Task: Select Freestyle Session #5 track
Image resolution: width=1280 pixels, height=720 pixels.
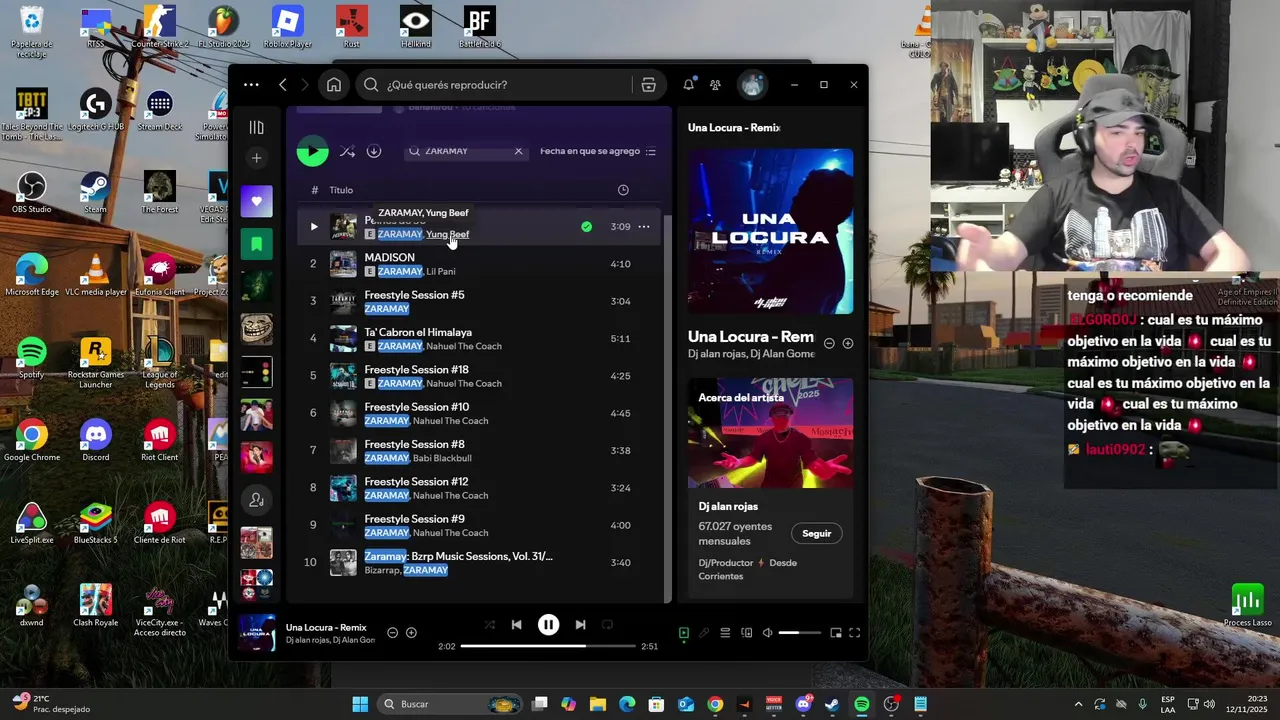Action: click(x=480, y=301)
